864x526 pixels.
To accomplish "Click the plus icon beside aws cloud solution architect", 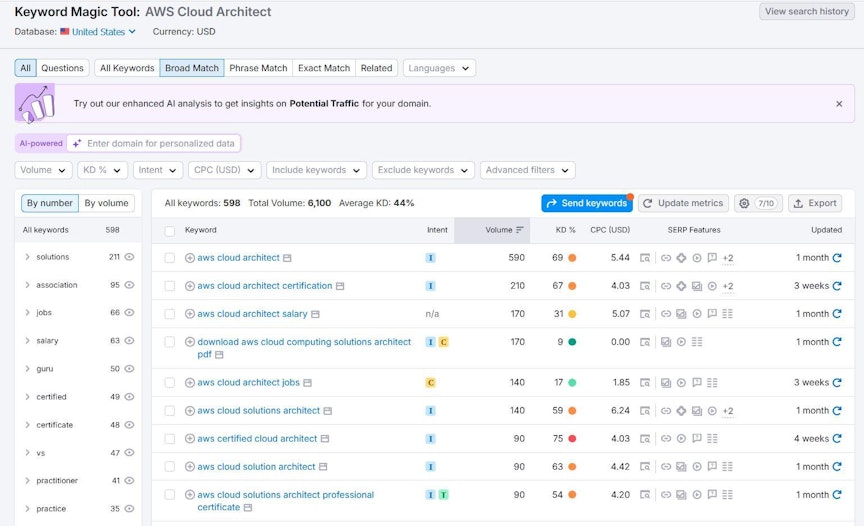I will [x=190, y=467].
